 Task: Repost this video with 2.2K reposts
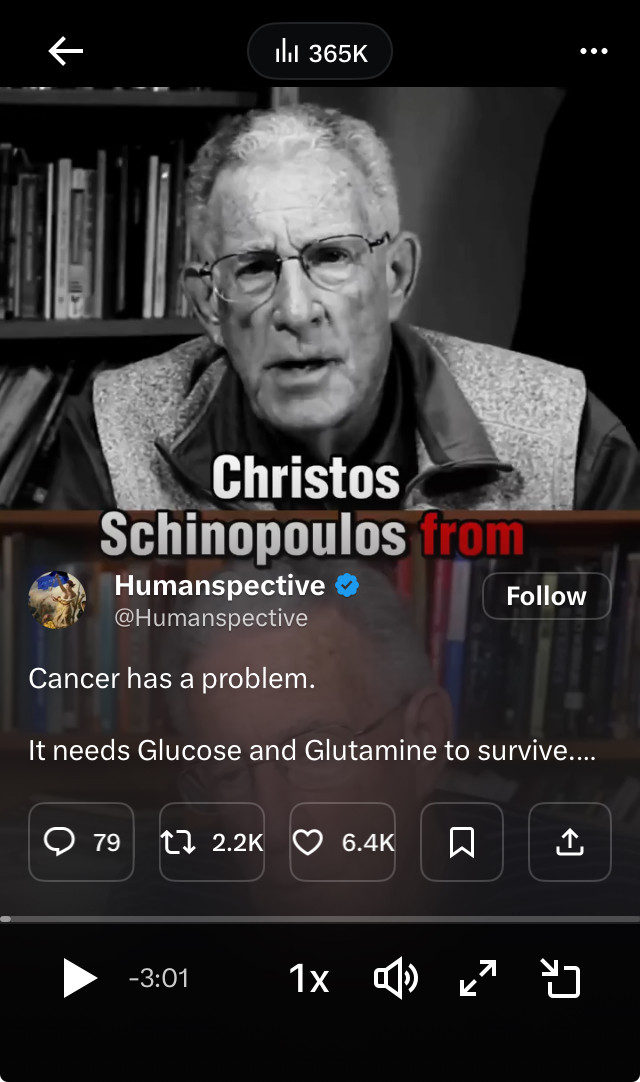[x=212, y=842]
